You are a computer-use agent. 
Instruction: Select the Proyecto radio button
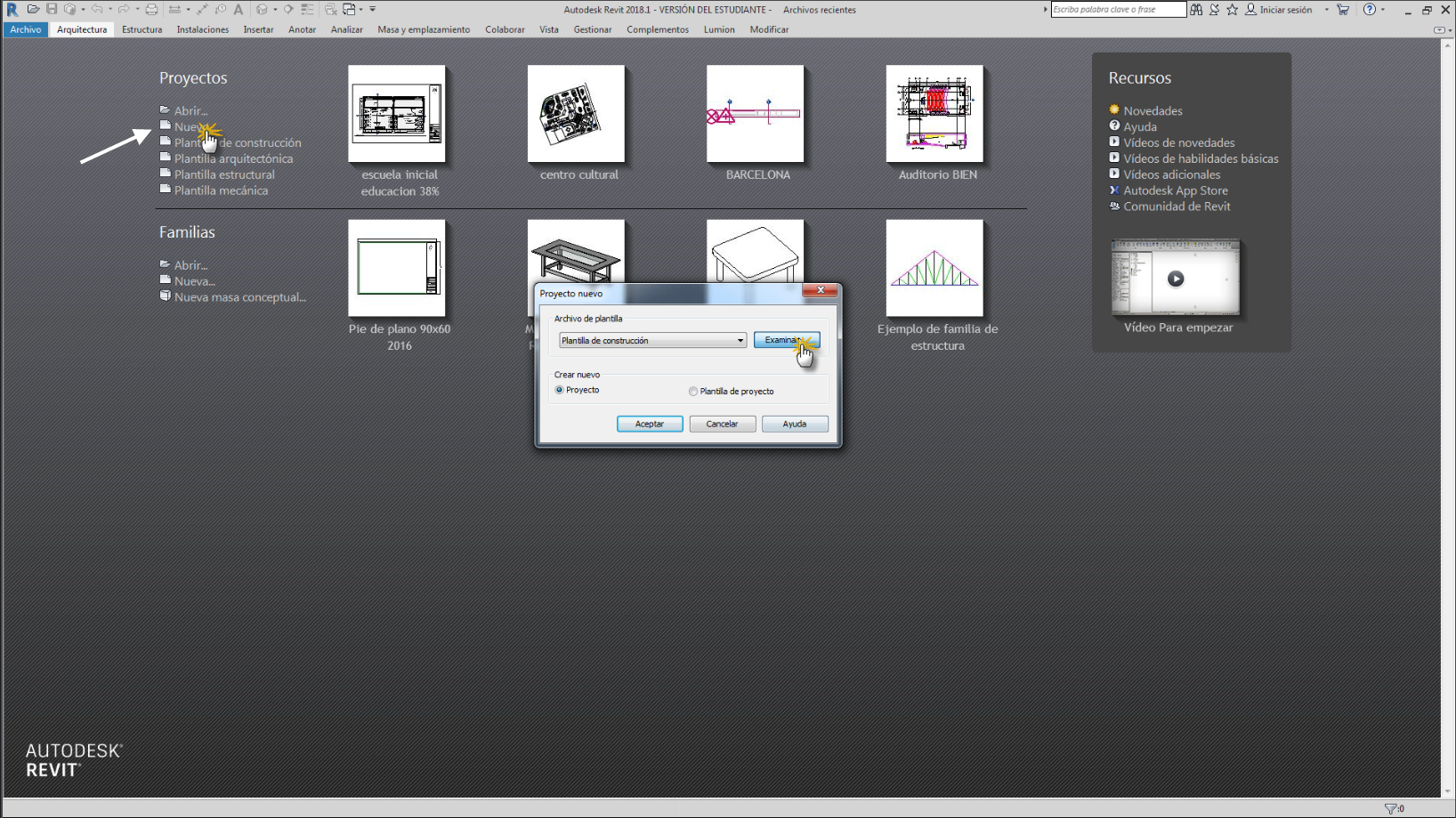[x=560, y=390]
